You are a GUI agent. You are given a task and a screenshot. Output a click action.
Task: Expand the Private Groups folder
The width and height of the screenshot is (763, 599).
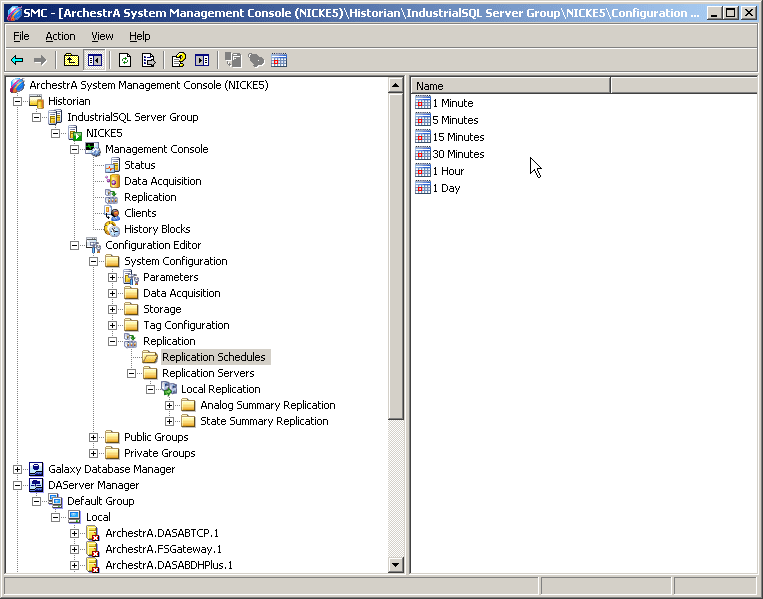[x=93, y=453]
